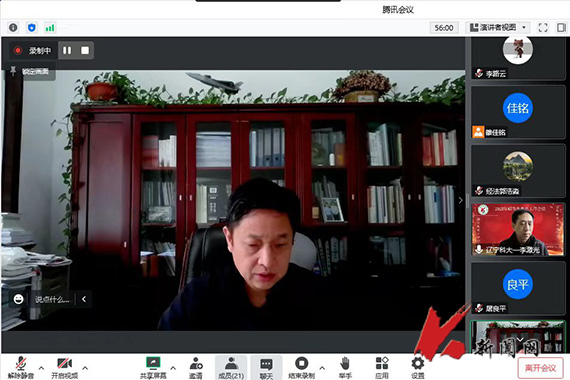Unmute the microphone (解除静音)

(x=21, y=368)
